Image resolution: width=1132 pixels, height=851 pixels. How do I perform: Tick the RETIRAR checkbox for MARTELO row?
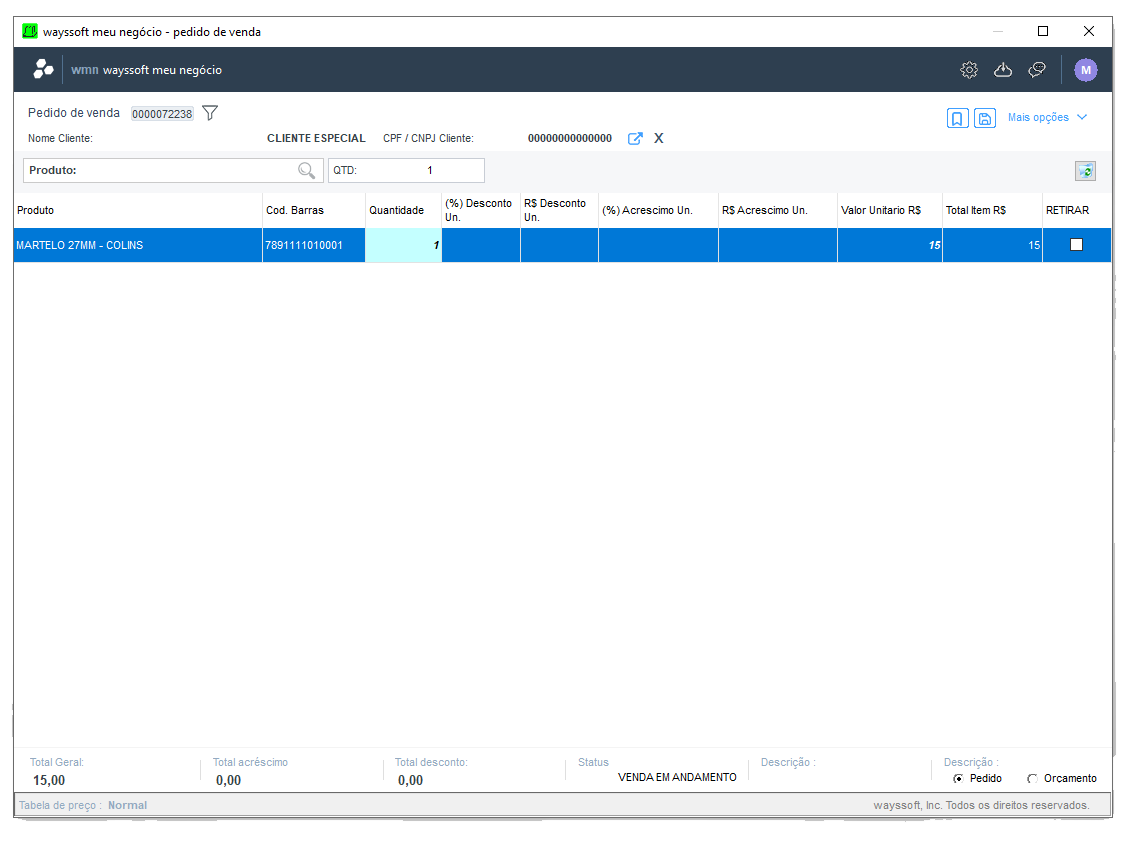pyautogui.click(x=1076, y=245)
